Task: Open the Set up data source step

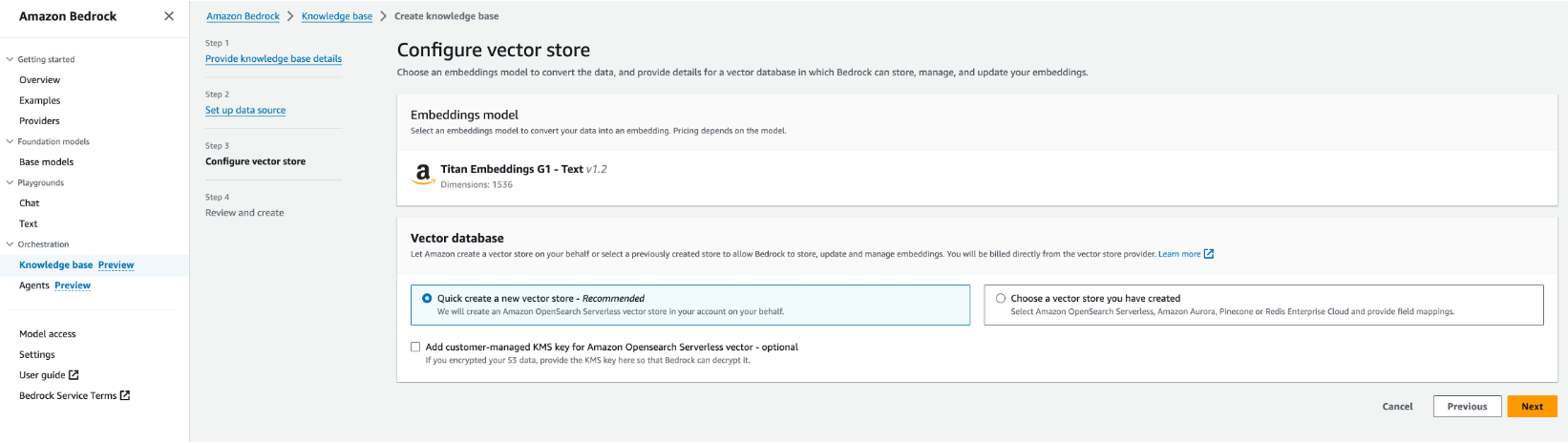Action: pyautogui.click(x=245, y=111)
